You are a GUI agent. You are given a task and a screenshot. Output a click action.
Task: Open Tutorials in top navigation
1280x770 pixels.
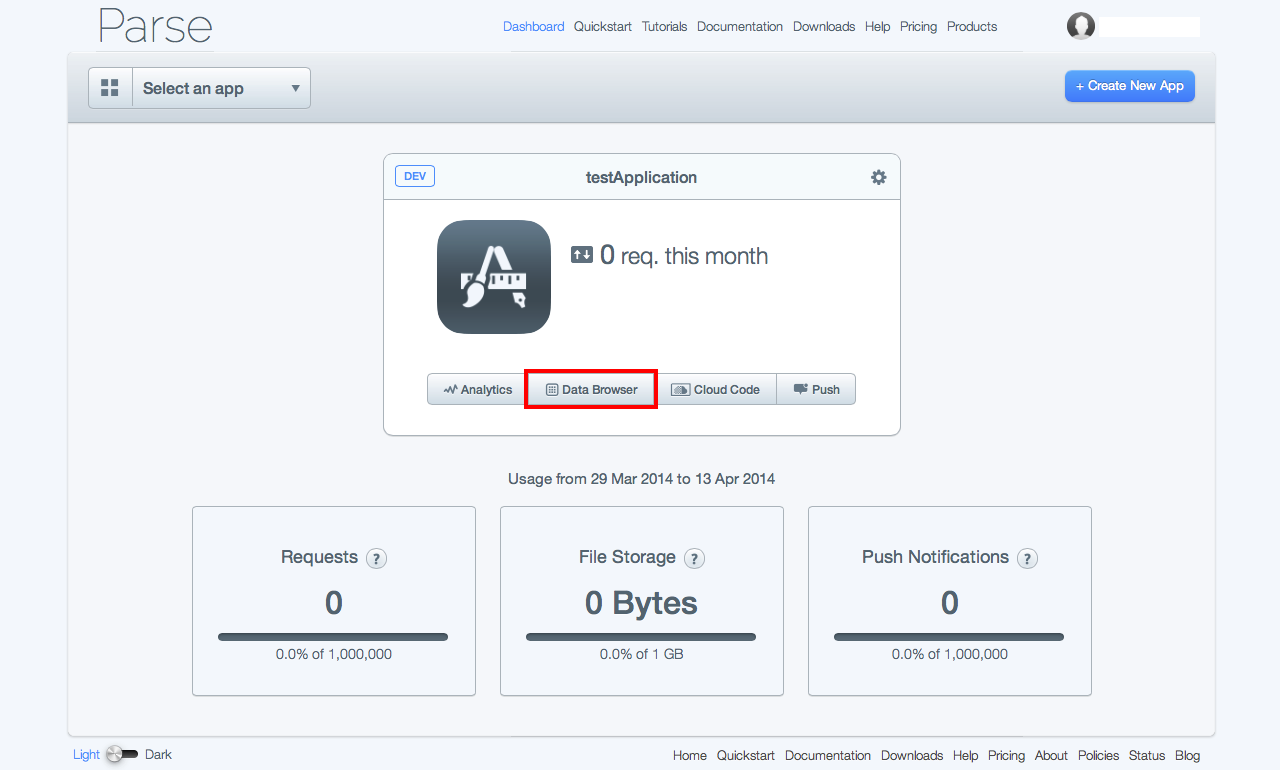(665, 27)
